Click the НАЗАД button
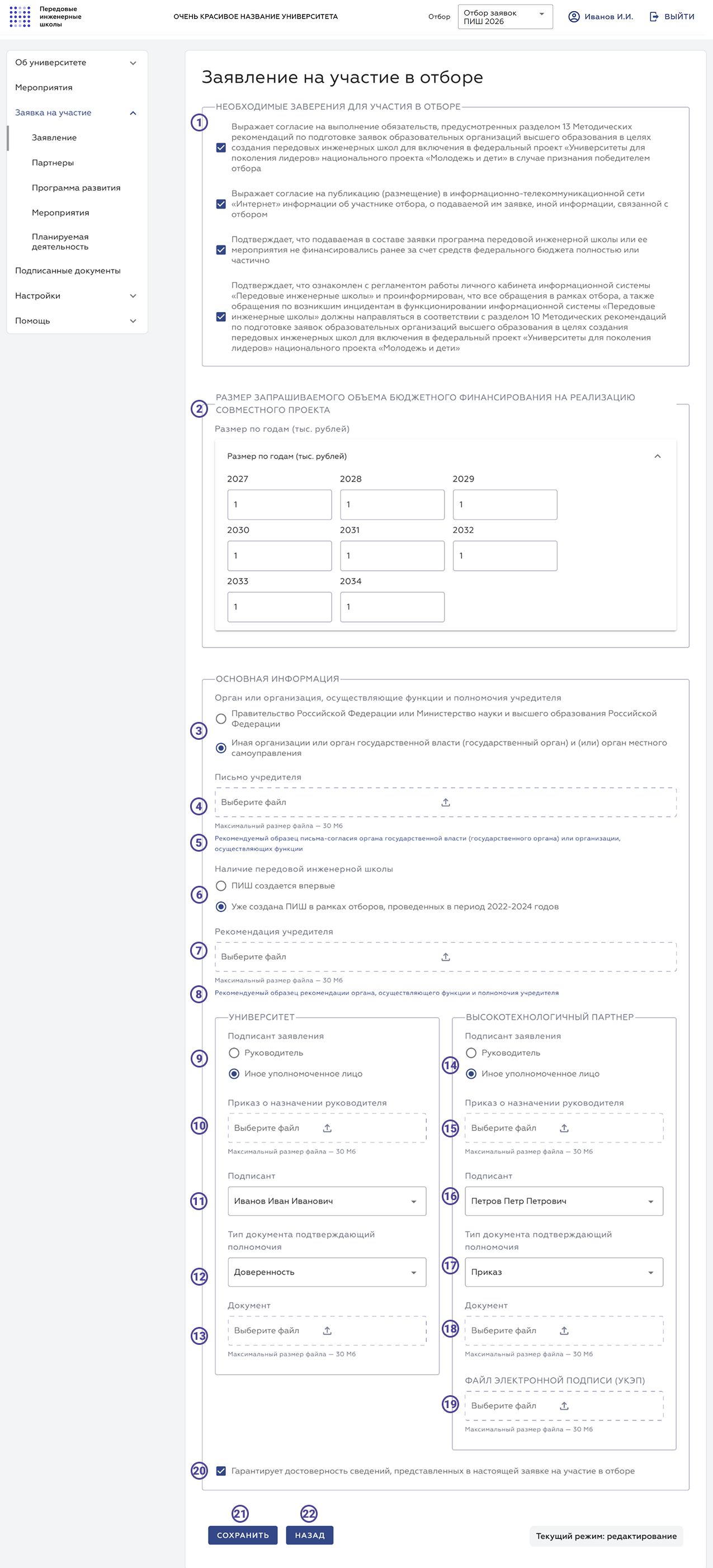This screenshot has width=713, height=1568. (310, 1535)
